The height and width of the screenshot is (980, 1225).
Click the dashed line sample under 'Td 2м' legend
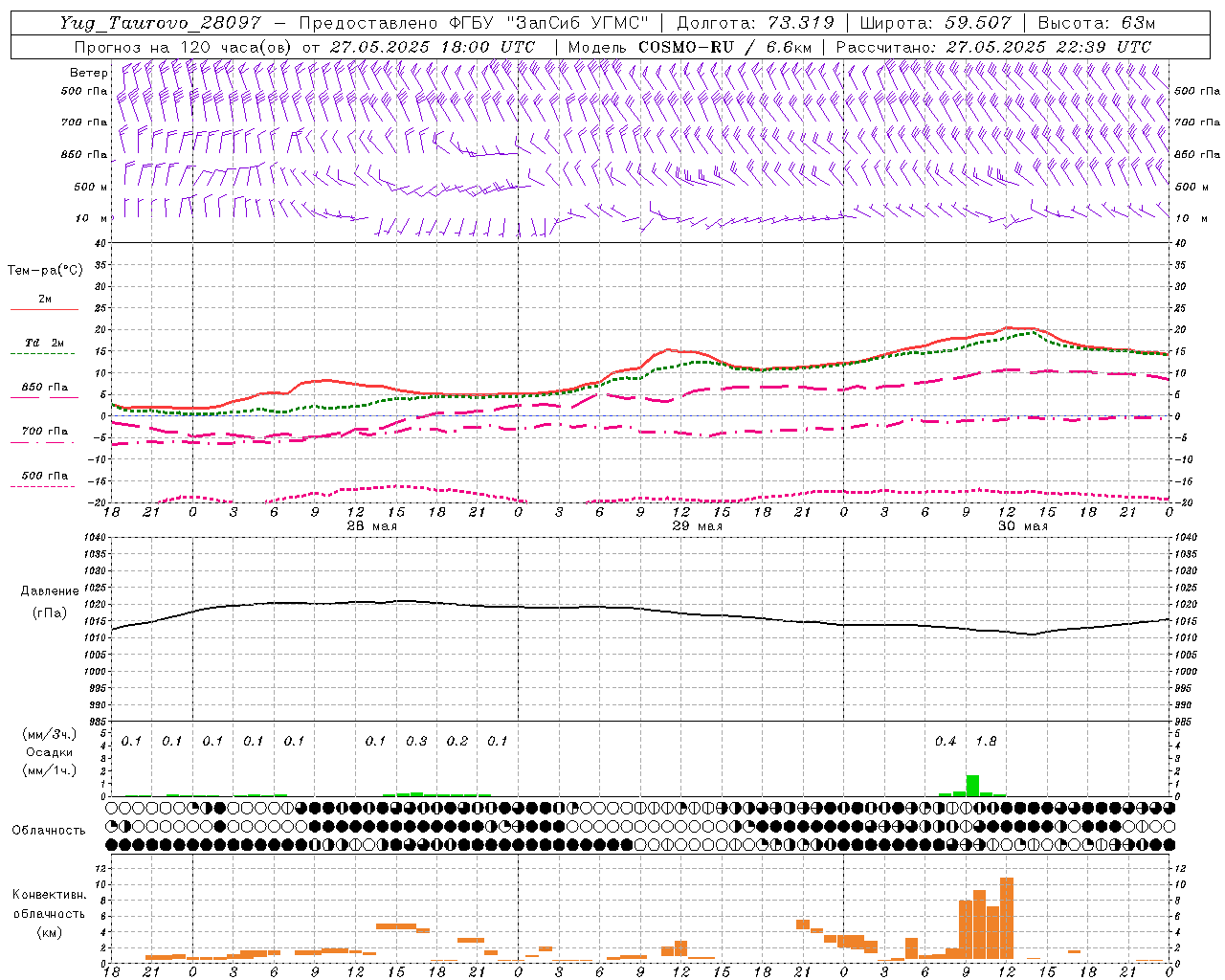pyautogui.click(x=44, y=354)
